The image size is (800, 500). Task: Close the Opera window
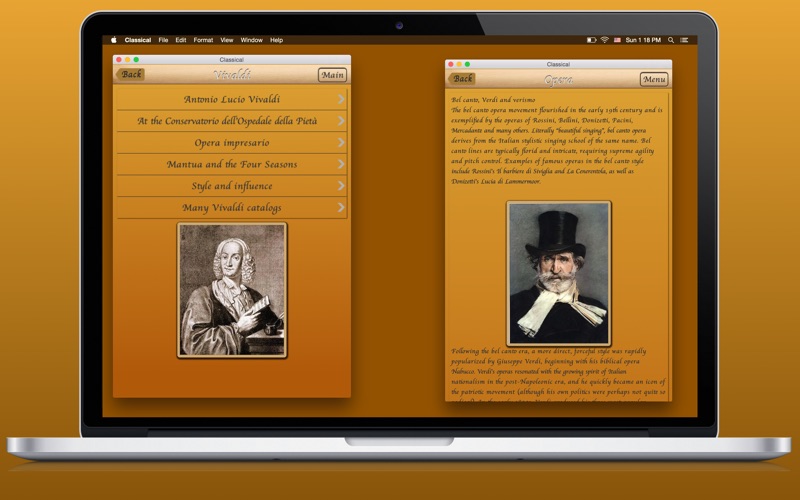(451, 64)
